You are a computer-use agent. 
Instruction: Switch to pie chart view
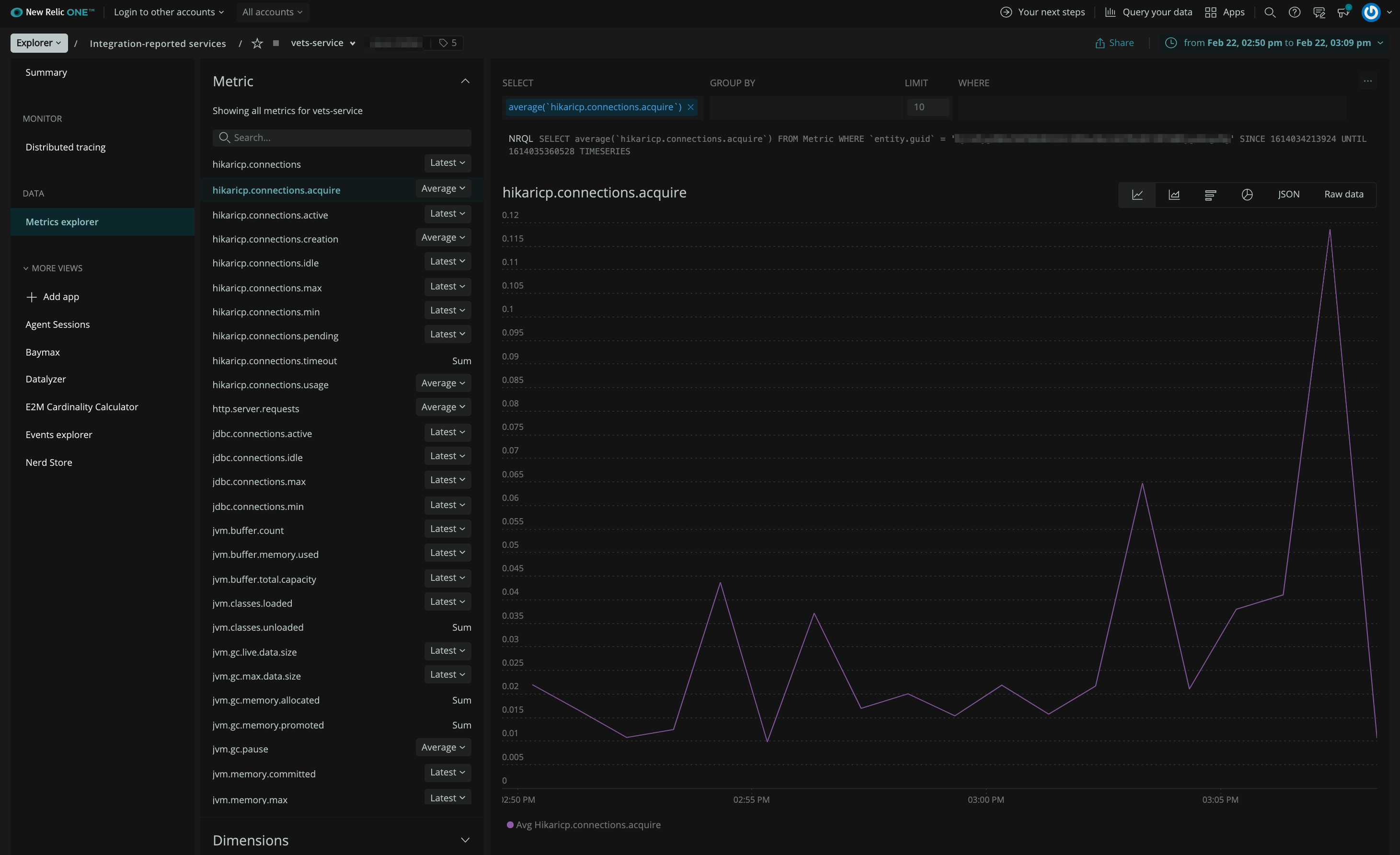pos(1247,195)
